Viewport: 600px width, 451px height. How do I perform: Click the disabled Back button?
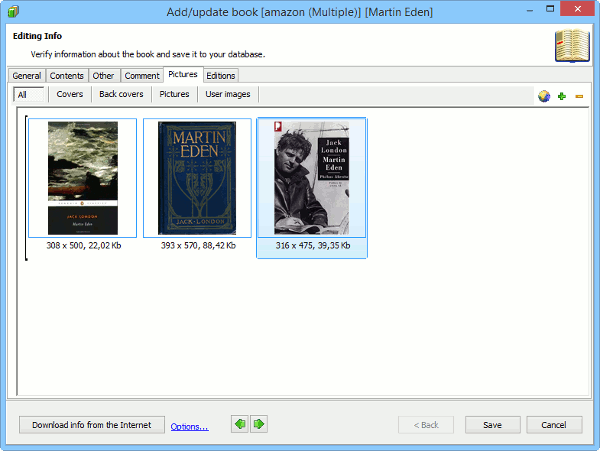(426, 425)
